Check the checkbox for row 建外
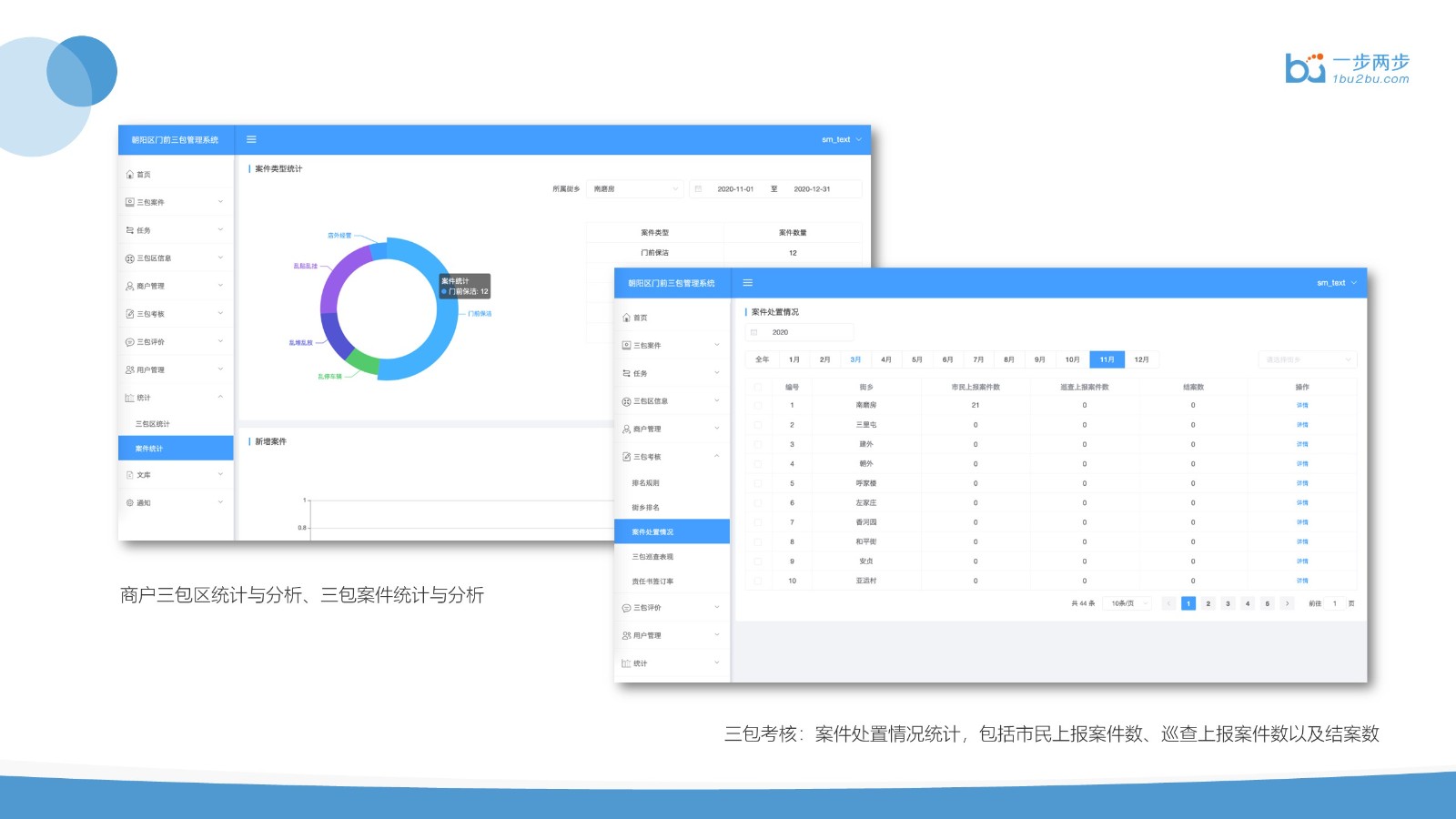 757,444
